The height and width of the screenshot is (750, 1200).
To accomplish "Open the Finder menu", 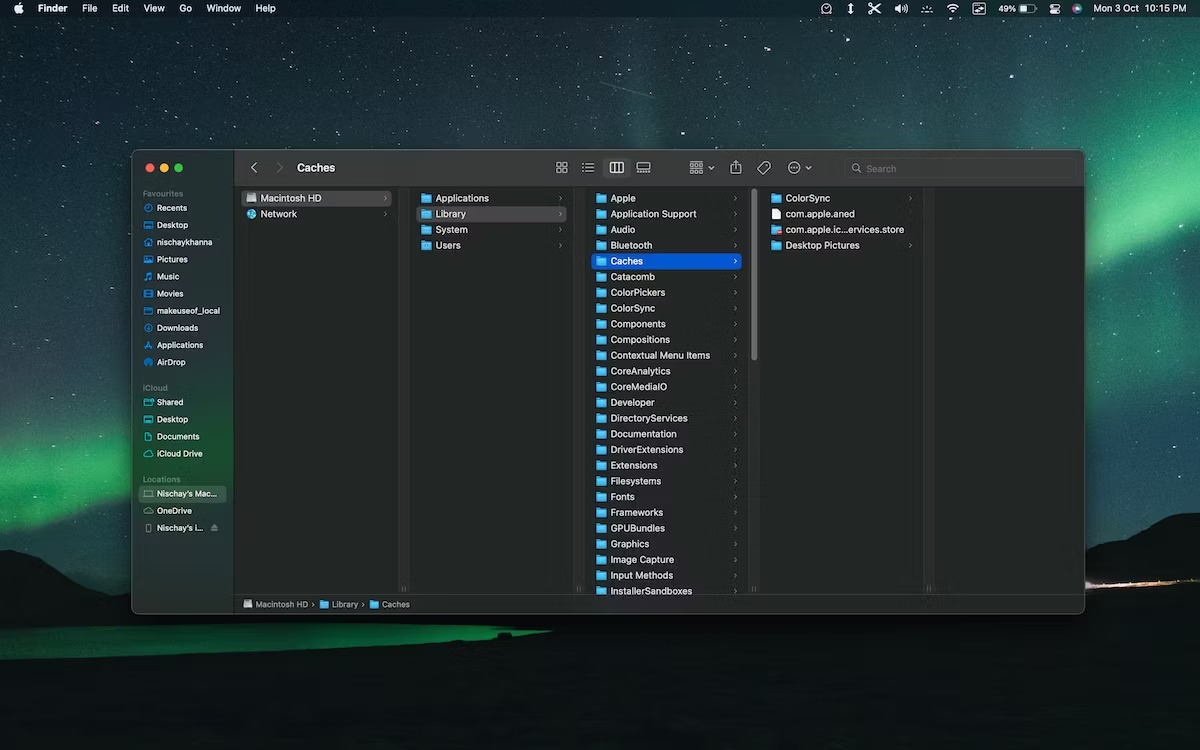I will pyautogui.click(x=52, y=8).
